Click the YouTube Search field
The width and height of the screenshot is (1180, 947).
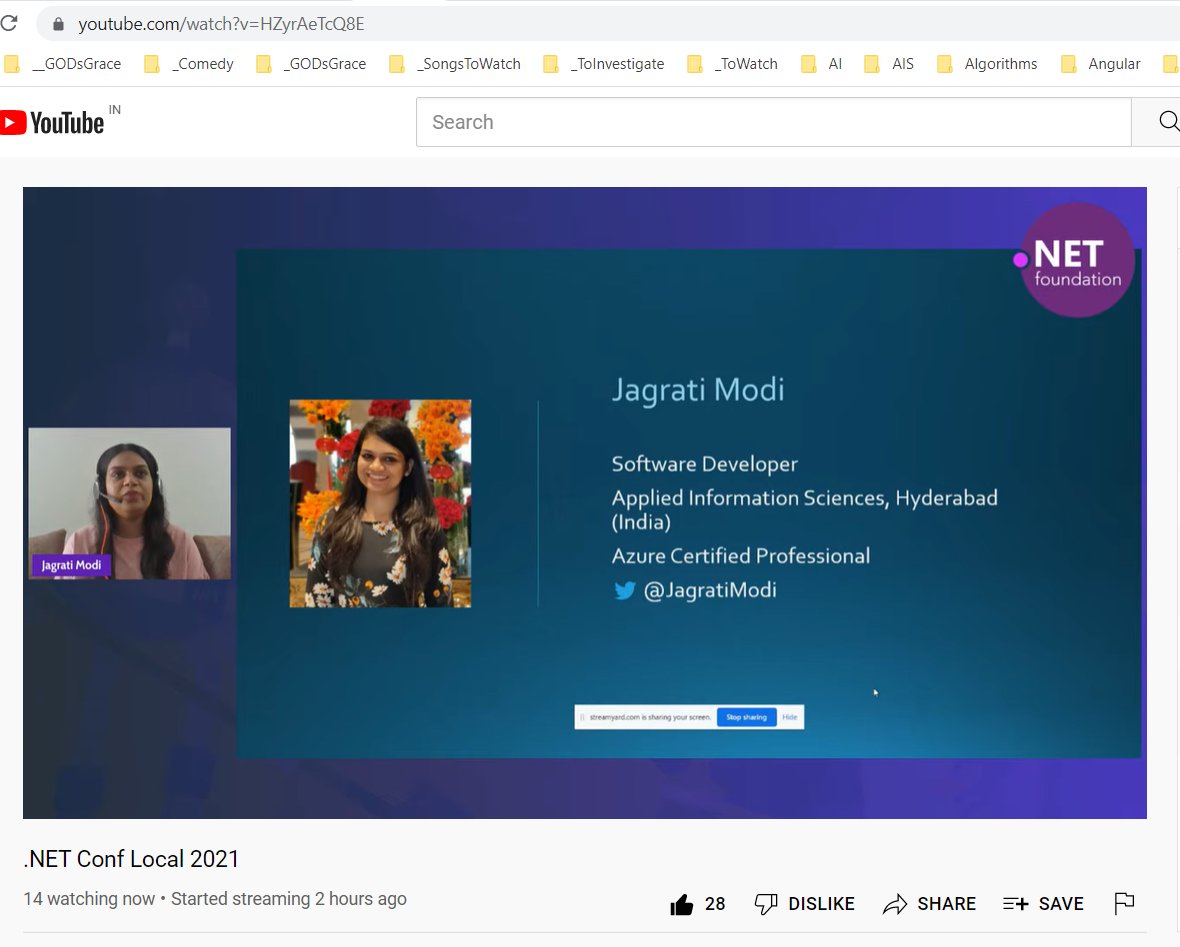(774, 122)
